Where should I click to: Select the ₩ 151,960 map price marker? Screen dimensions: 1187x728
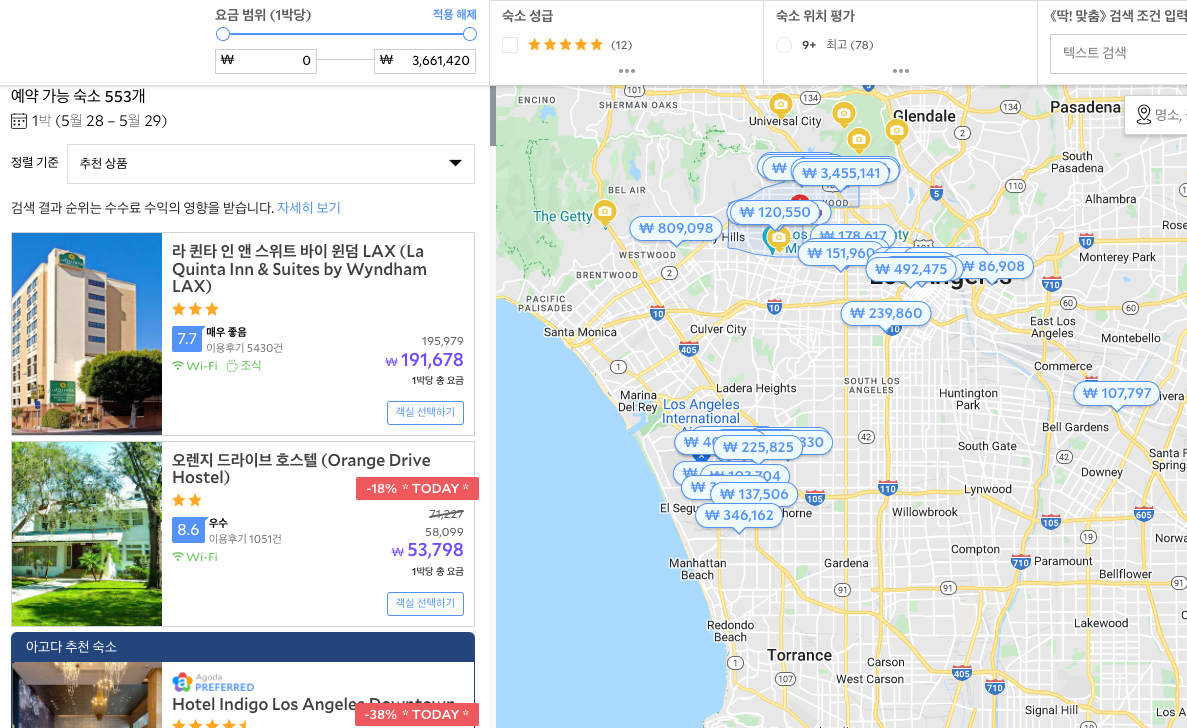pos(840,254)
